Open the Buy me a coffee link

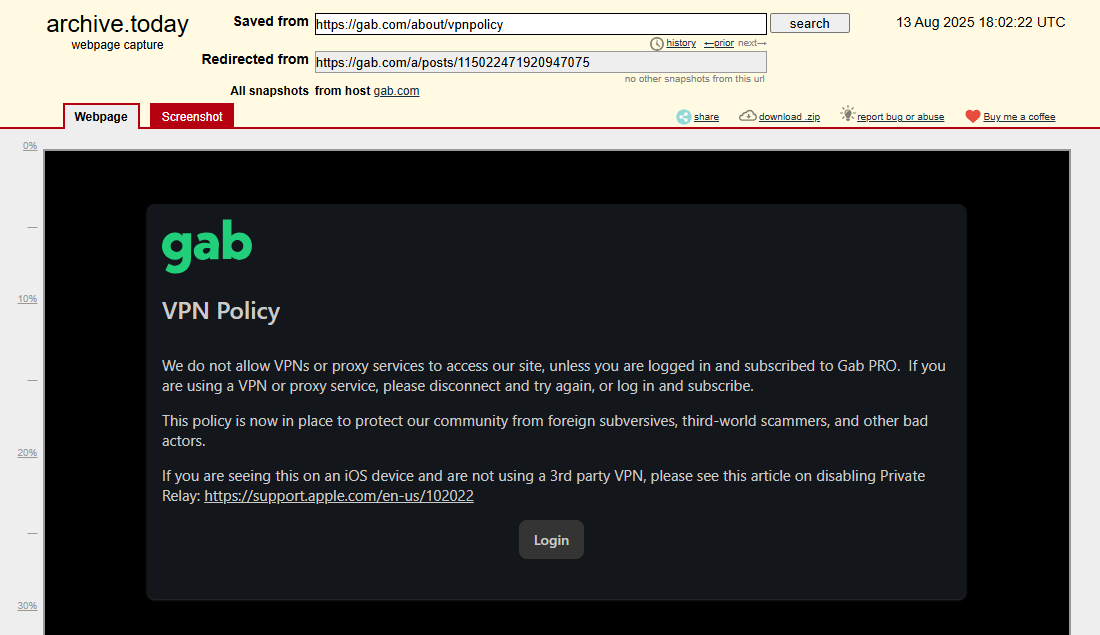(1019, 117)
